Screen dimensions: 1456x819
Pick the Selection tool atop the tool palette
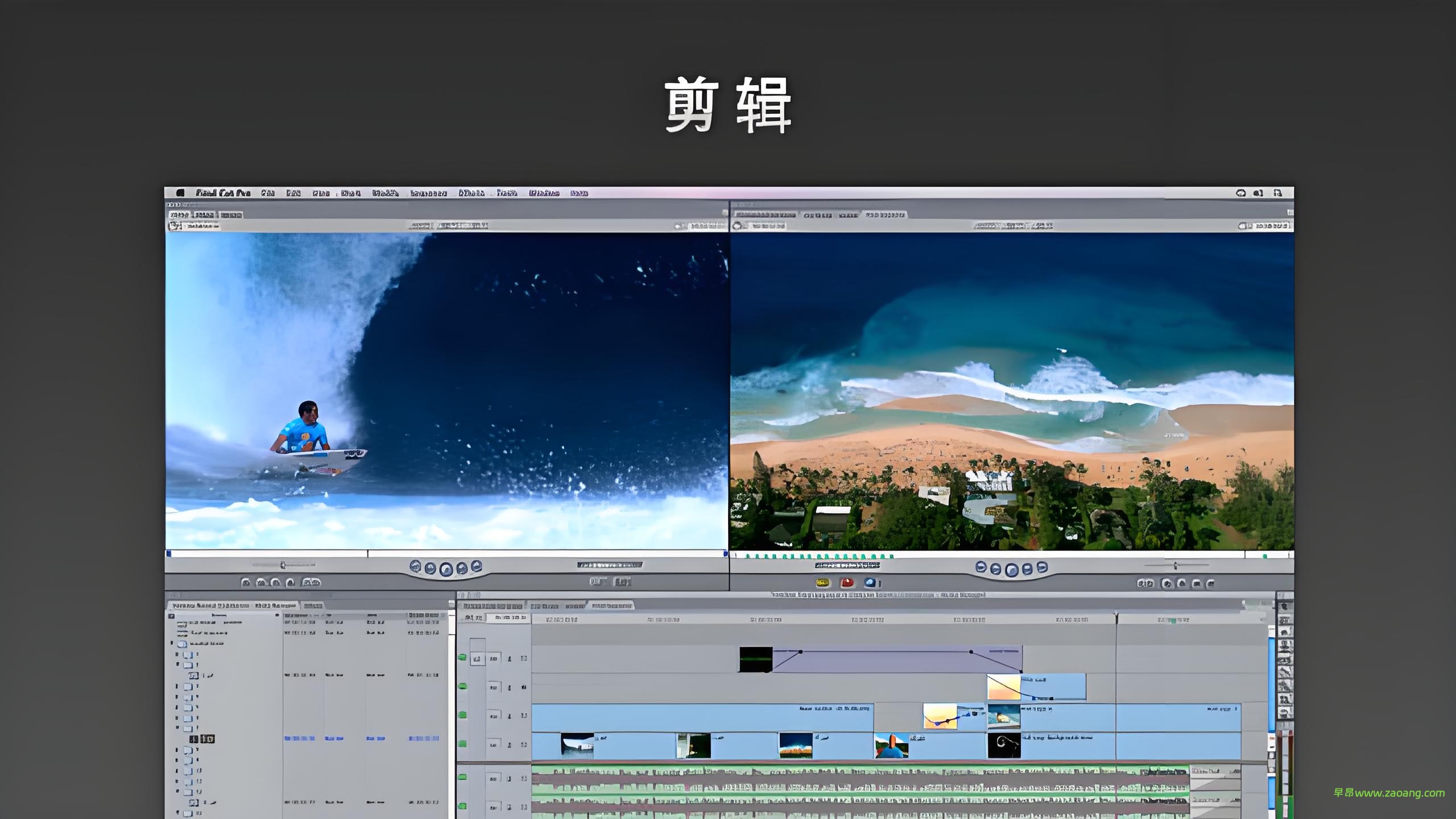coord(1284,607)
